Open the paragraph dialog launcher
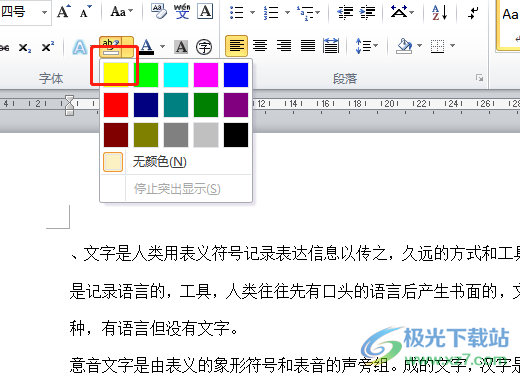This screenshot has height=376, width=520. coord(479,78)
